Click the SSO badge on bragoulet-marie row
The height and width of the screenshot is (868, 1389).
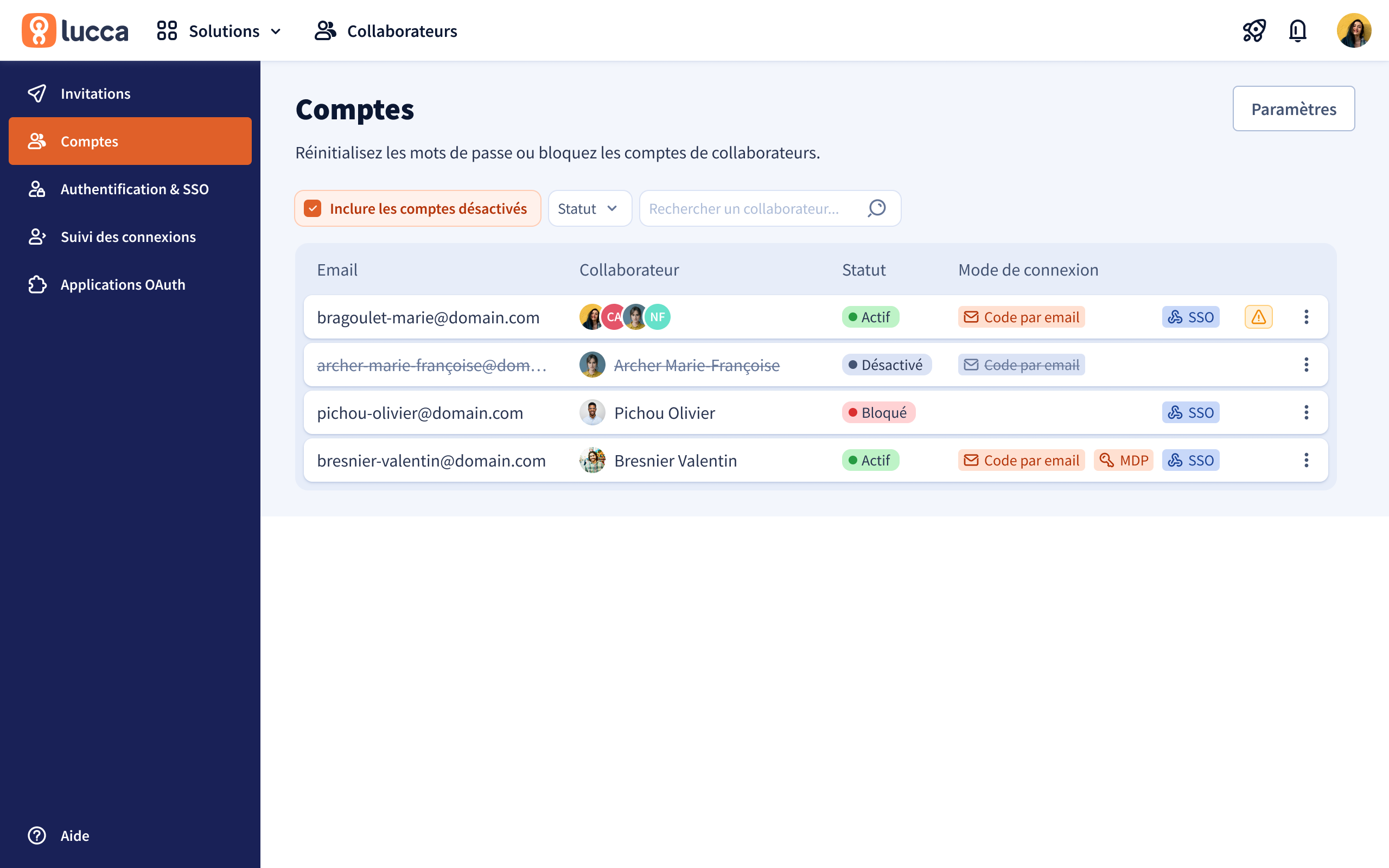point(1190,317)
